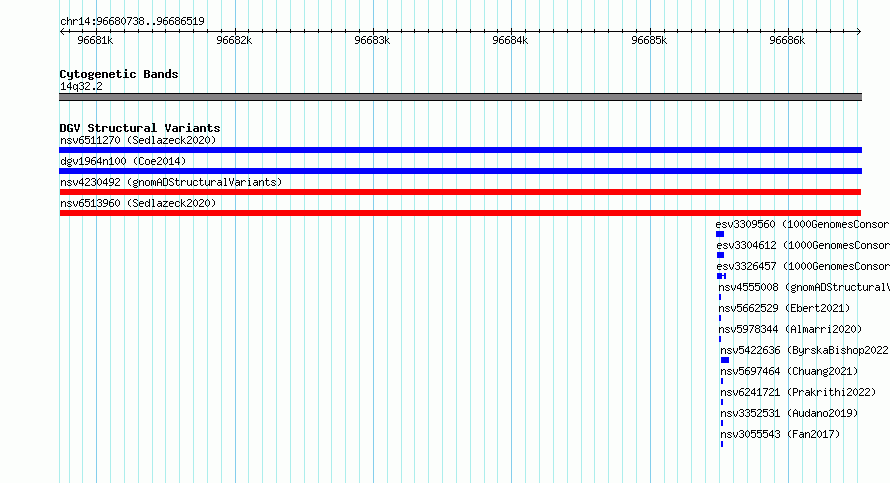This screenshot has width=890, height=483.
Task: Click the 96681k ruler tick label
Action: tap(95, 40)
